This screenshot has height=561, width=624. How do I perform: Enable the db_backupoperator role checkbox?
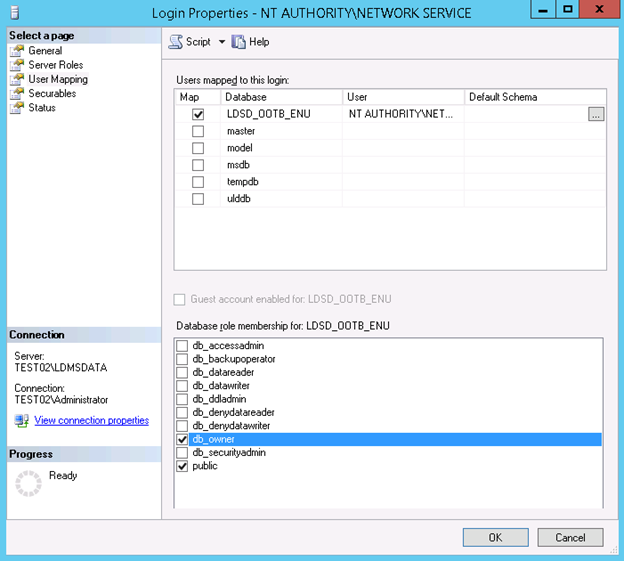(182, 359)
